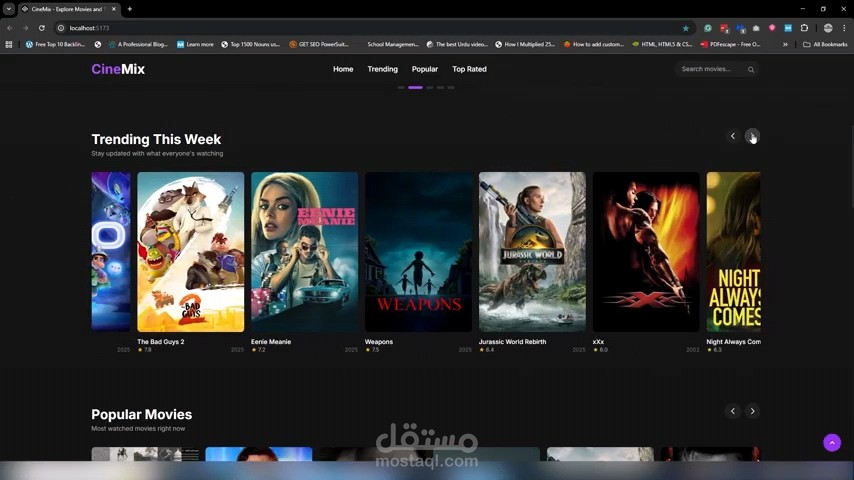Screen dimensions: 854x480
Task: Open 'How to add custom...' bookmark
Action: 594,45
